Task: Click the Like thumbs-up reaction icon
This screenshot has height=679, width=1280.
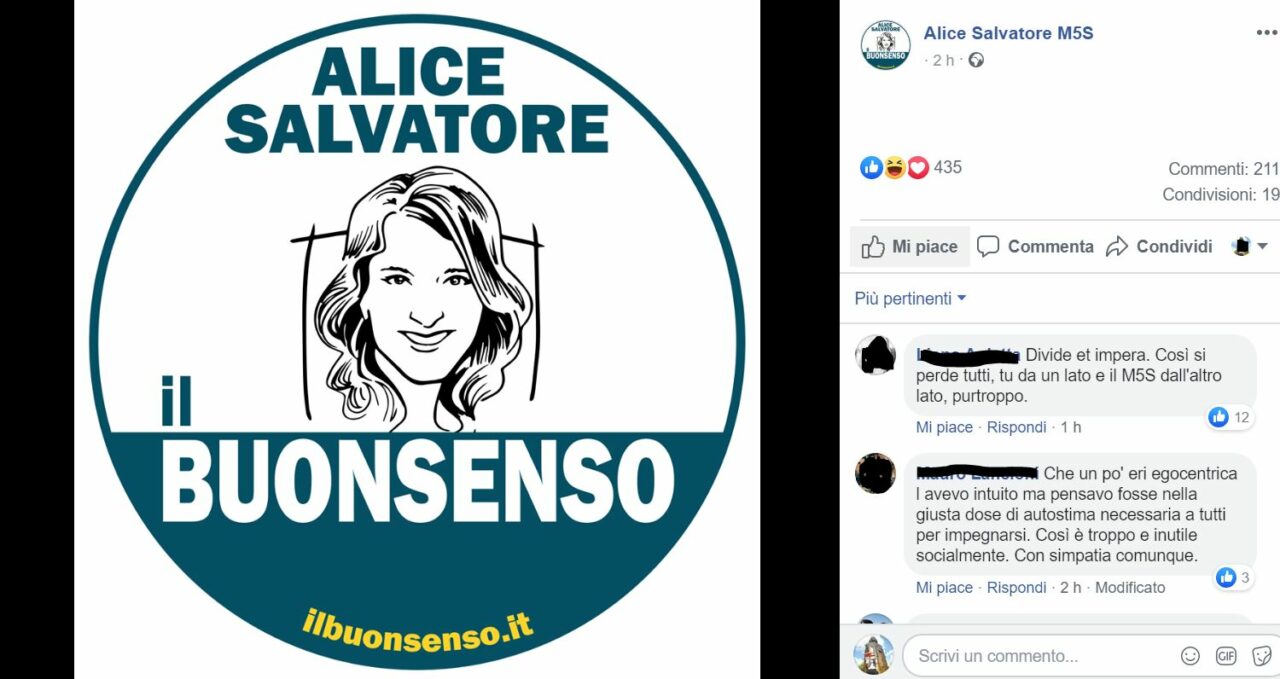Action: coord(871,168)
